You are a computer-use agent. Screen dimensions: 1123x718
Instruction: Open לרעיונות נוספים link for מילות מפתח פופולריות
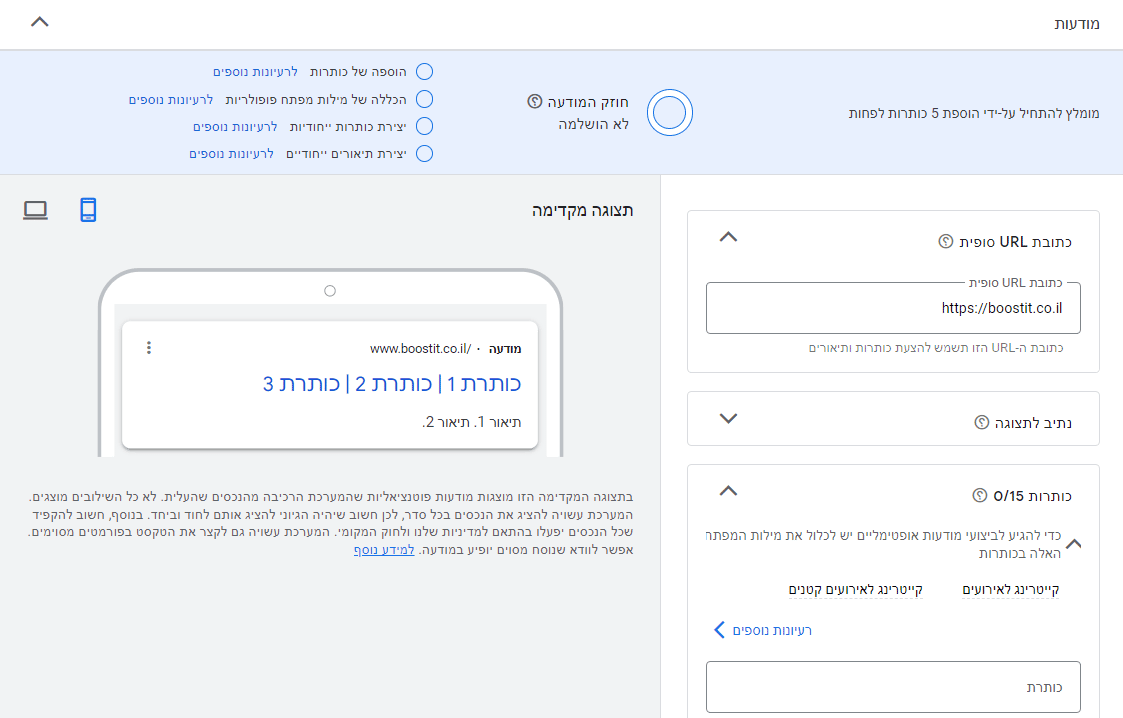tap(170, 100)
